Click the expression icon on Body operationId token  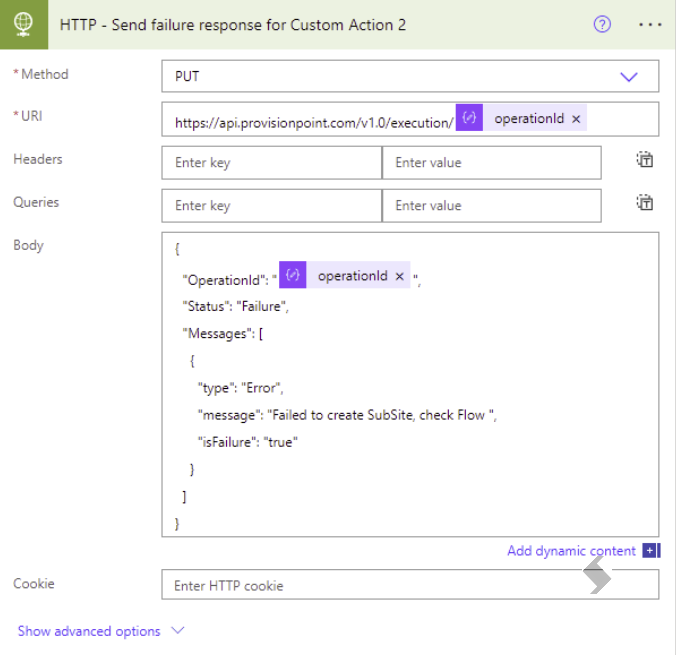[x=292, y=275]
